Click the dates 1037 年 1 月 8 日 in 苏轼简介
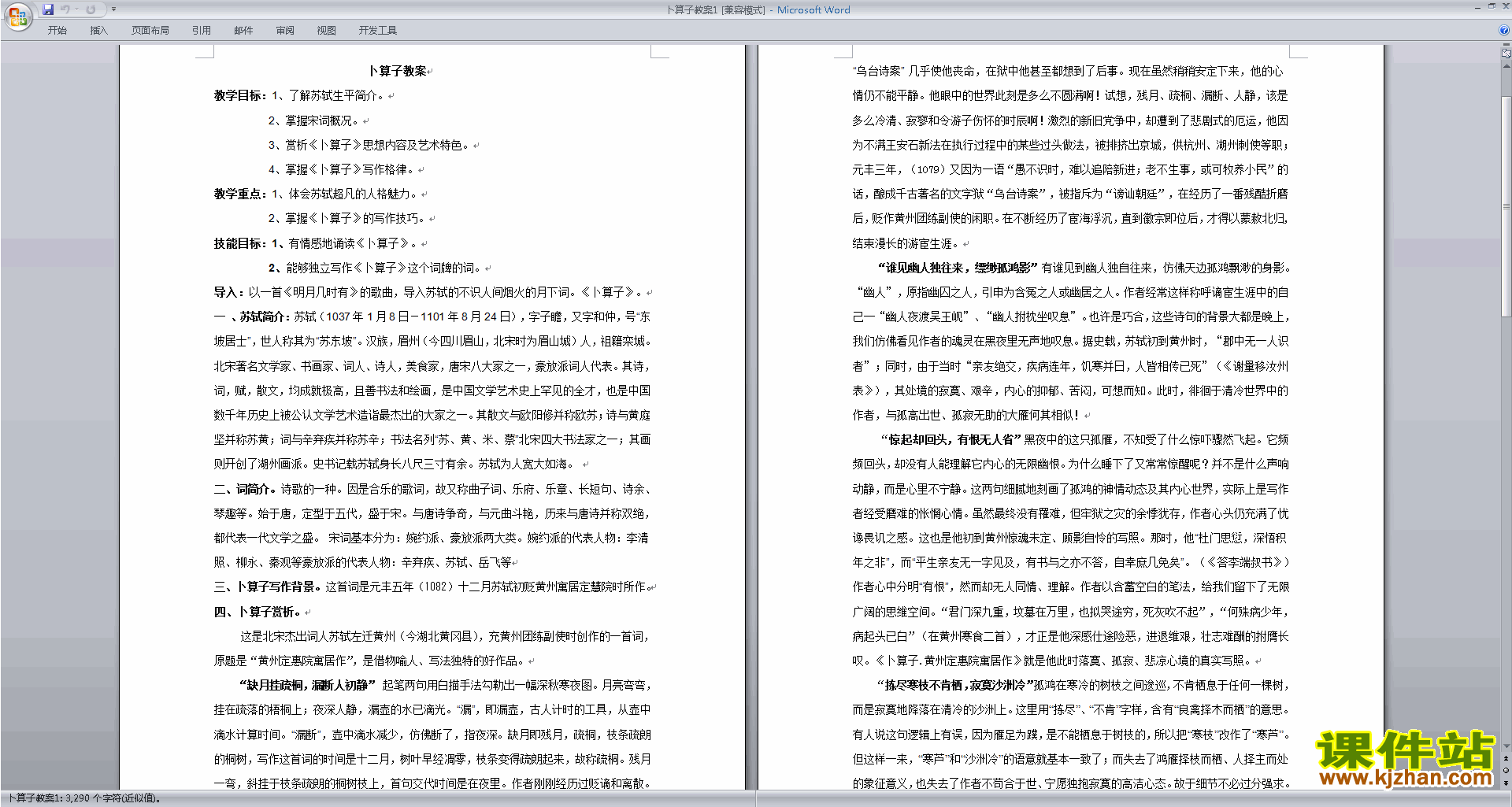 368,317
